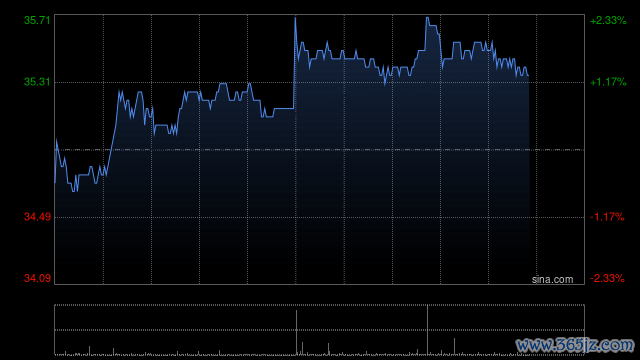Click the -2.33% percentage label
The image size is (640, 360).
(x=607, y=278)
